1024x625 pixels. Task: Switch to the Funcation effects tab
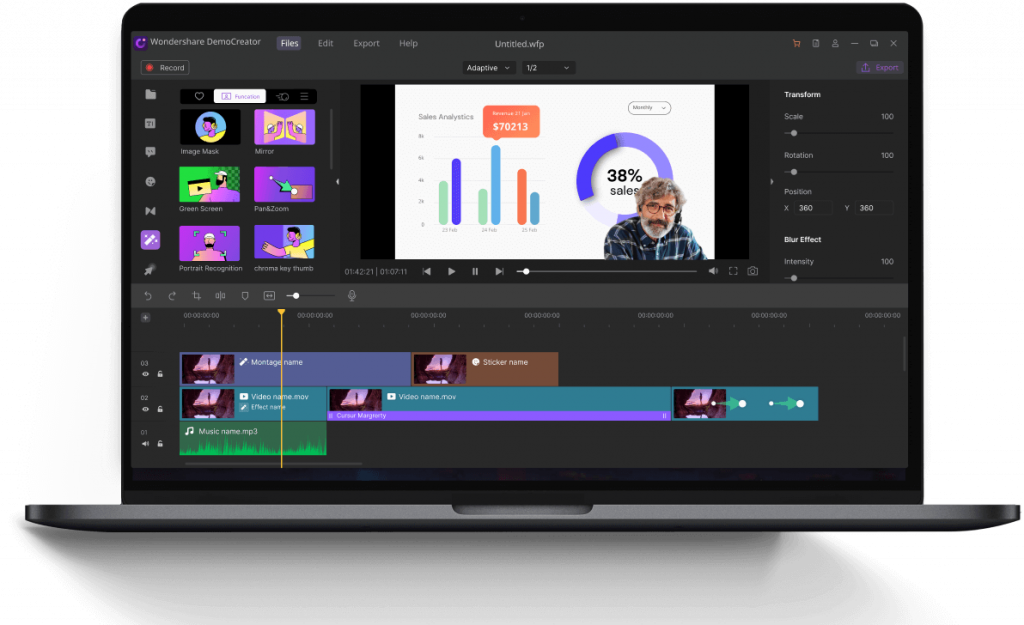point(240,96)
